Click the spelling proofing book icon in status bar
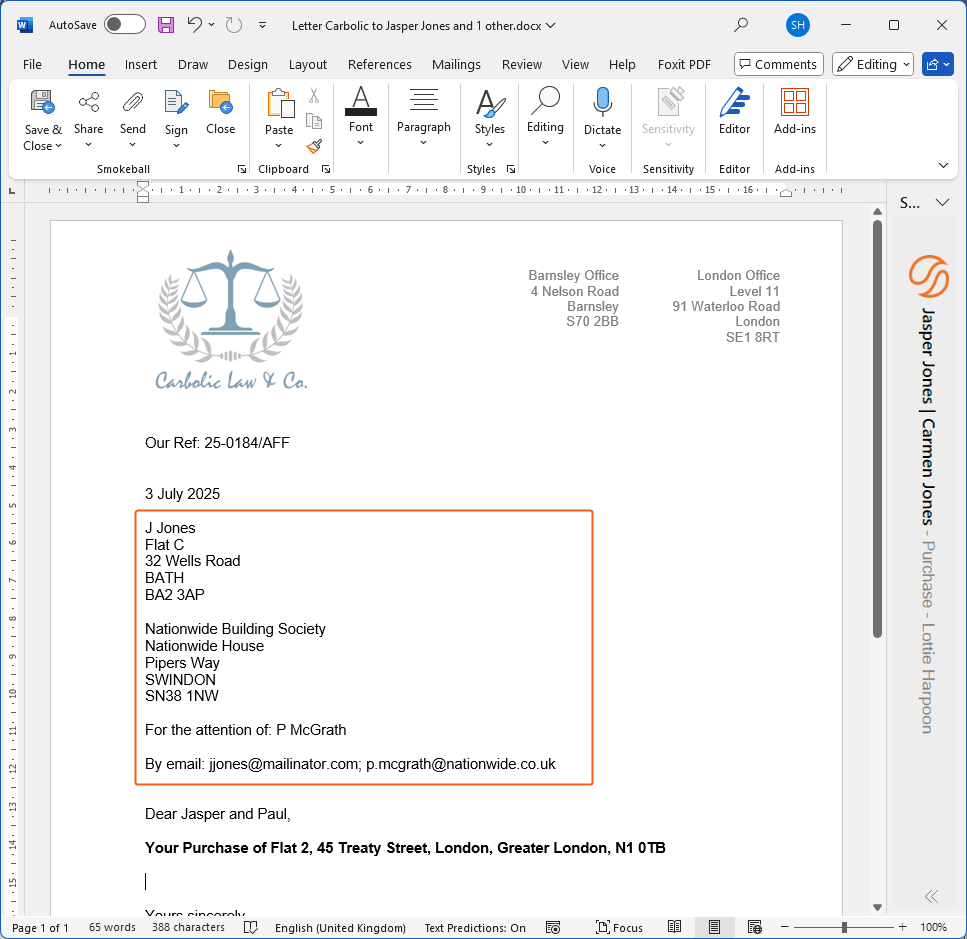Screen dimensions: 967x939 pyautogui.click(x=250, y=927)
